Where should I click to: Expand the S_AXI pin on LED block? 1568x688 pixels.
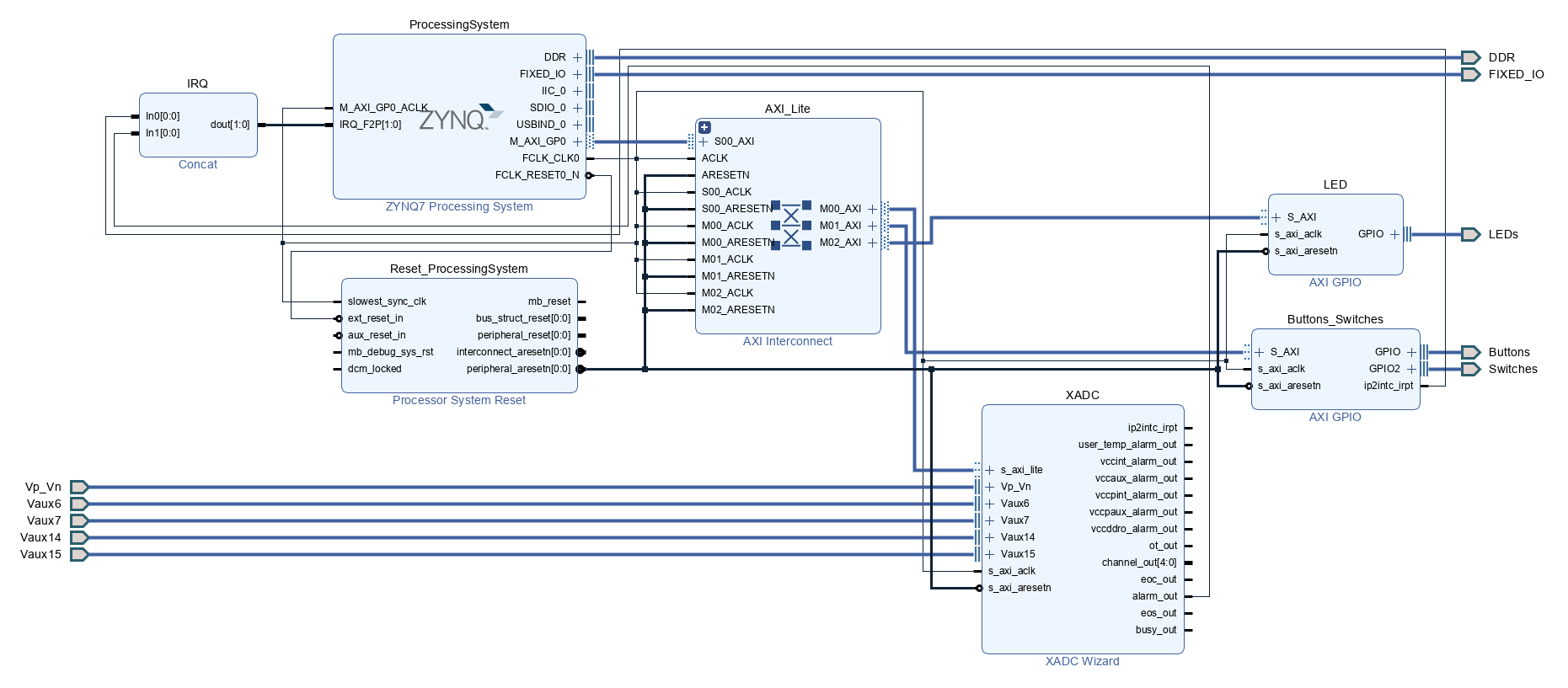point(1276,217)
